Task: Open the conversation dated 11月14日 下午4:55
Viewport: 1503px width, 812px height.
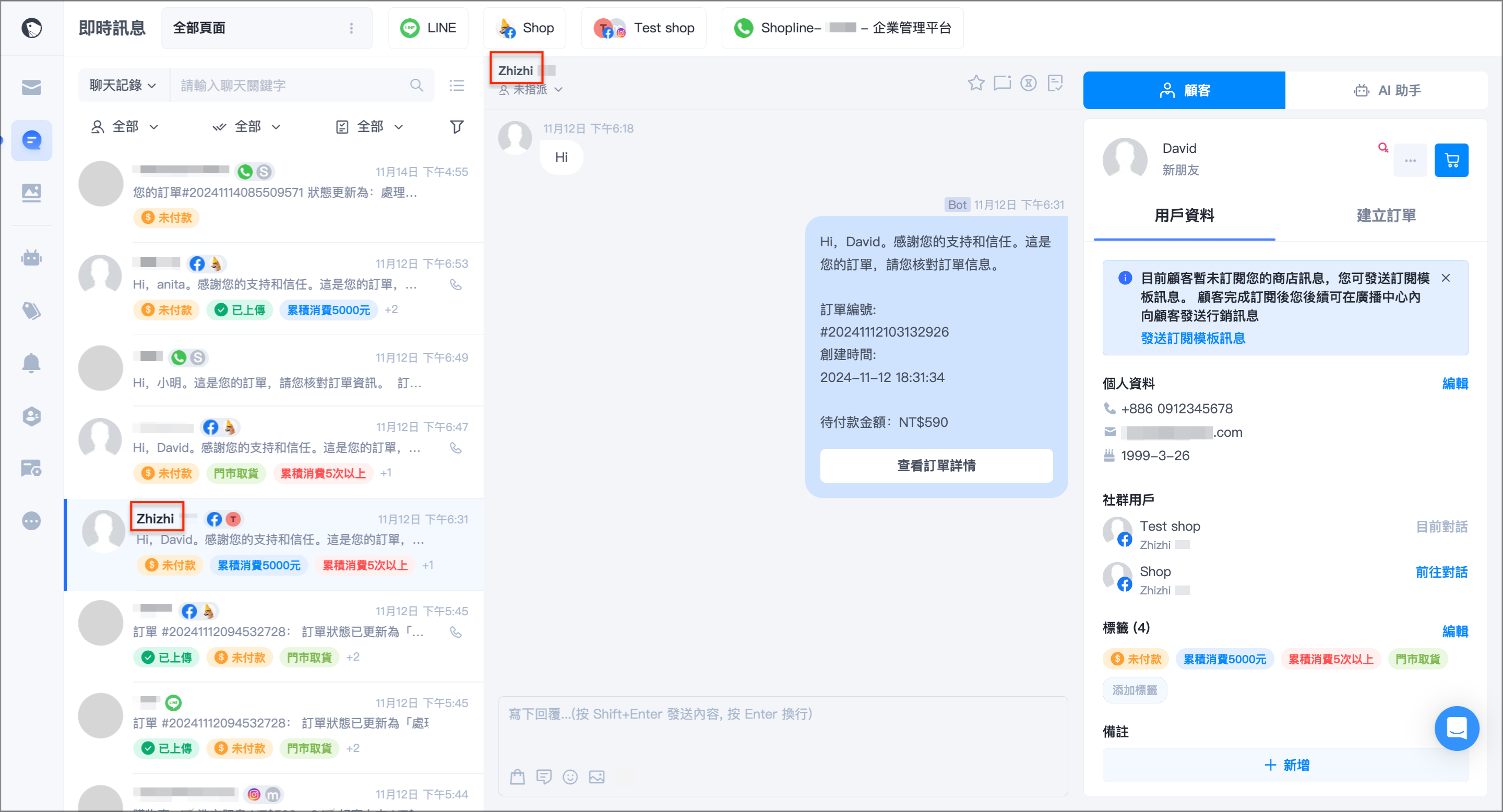Action: click(x=274, y=196)
